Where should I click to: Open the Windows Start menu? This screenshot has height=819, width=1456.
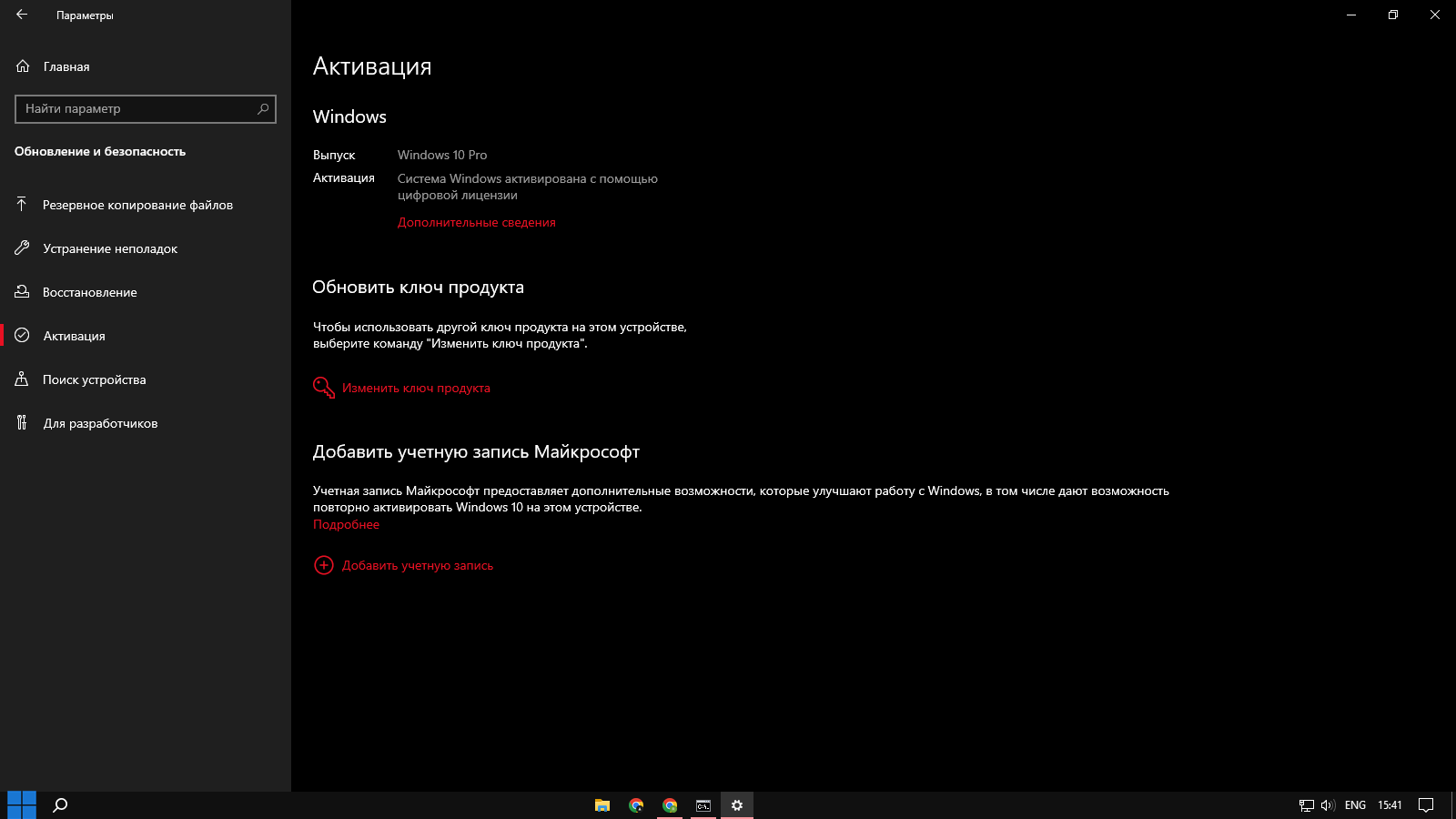click(x=22, y=805)
